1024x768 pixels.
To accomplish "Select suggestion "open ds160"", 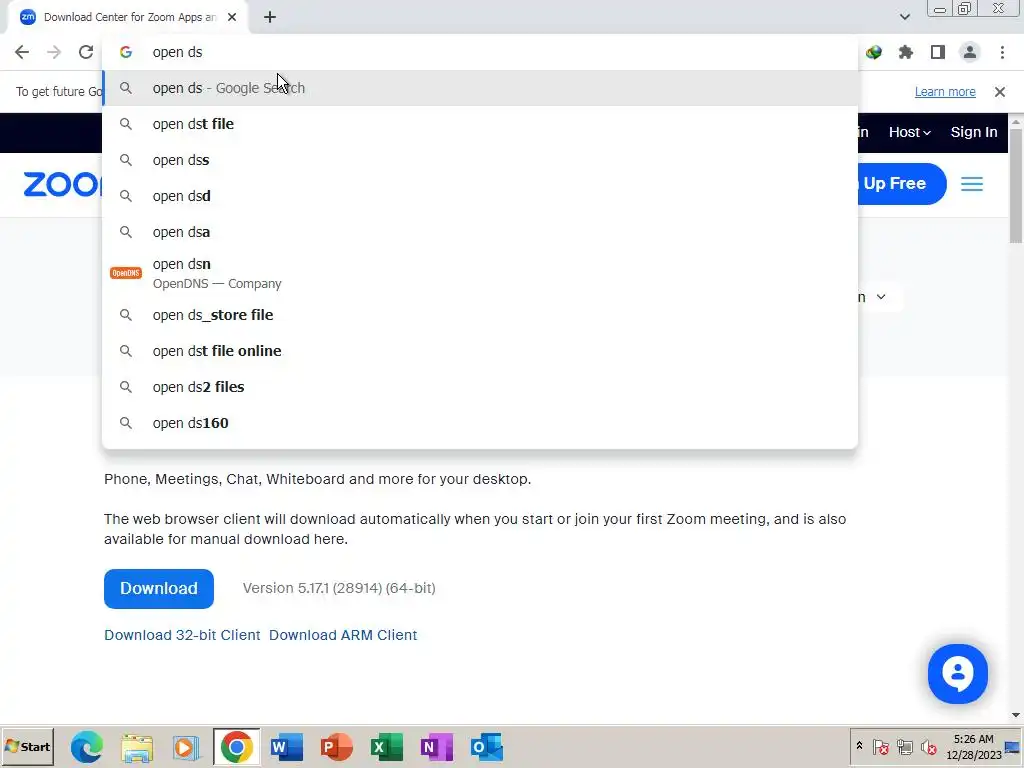I will (x=480, y=423).
